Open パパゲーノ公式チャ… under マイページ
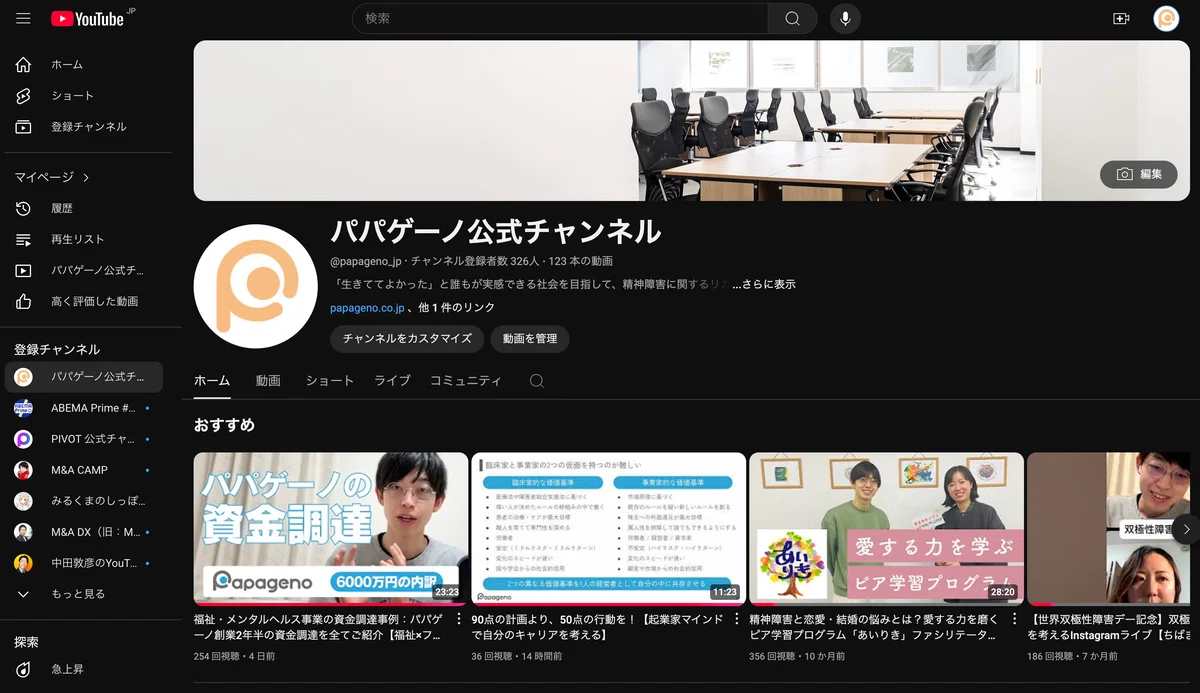Screen dimensions: 1200x693 tap(83, 270)
